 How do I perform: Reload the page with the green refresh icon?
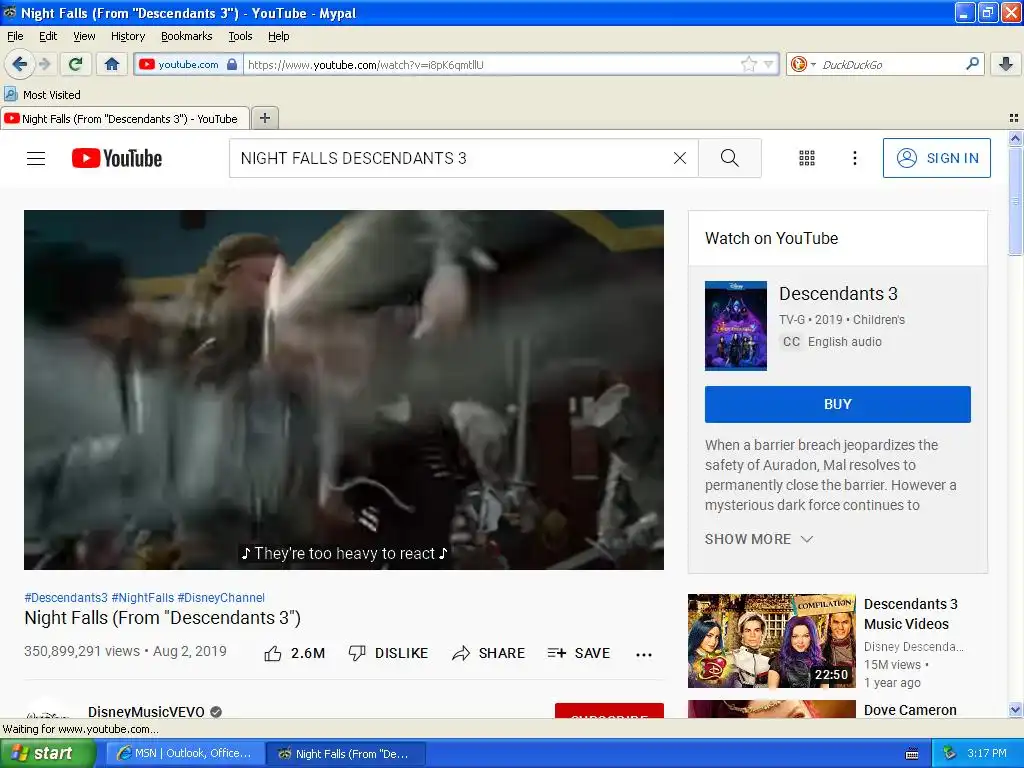click(76, 64)
